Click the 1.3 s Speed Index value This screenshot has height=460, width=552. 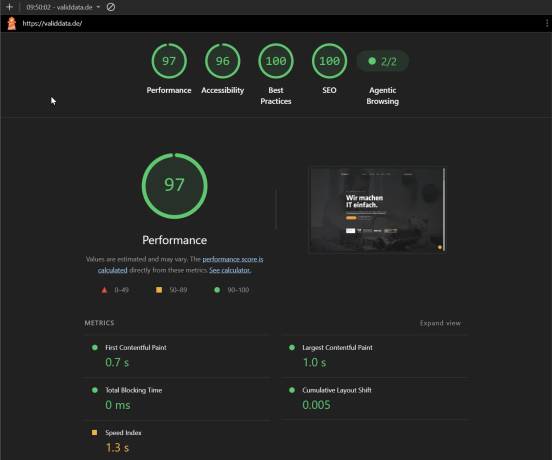(x=117, y=447)
